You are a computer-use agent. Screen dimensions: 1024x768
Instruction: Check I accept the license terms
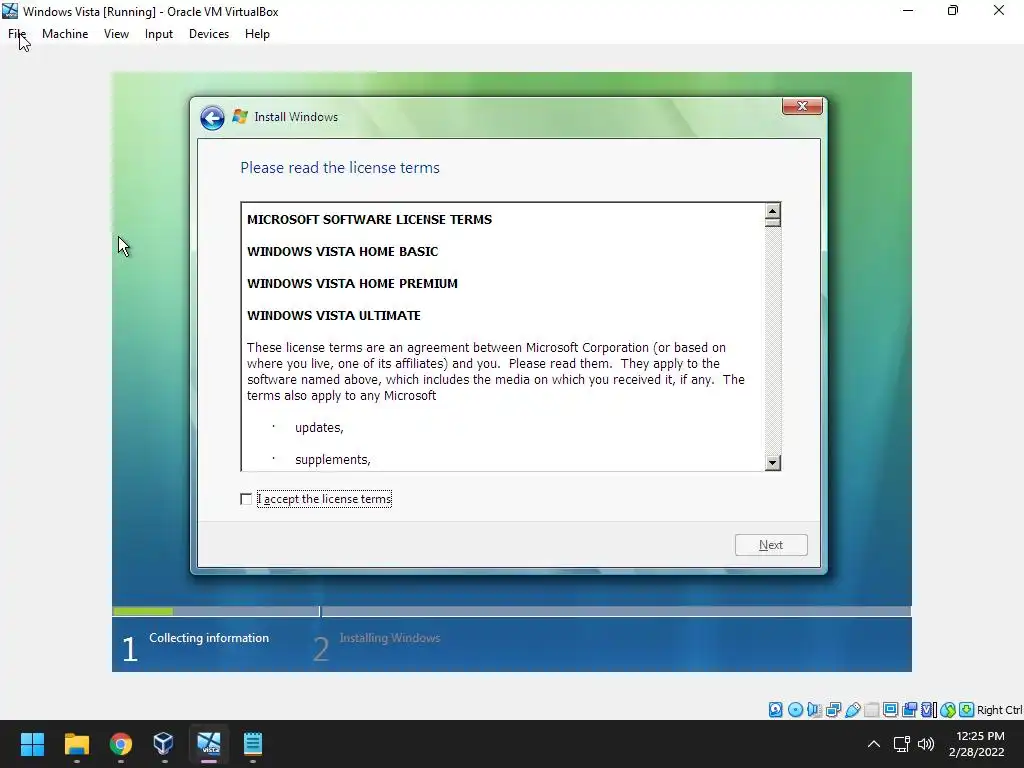(246, 500)
